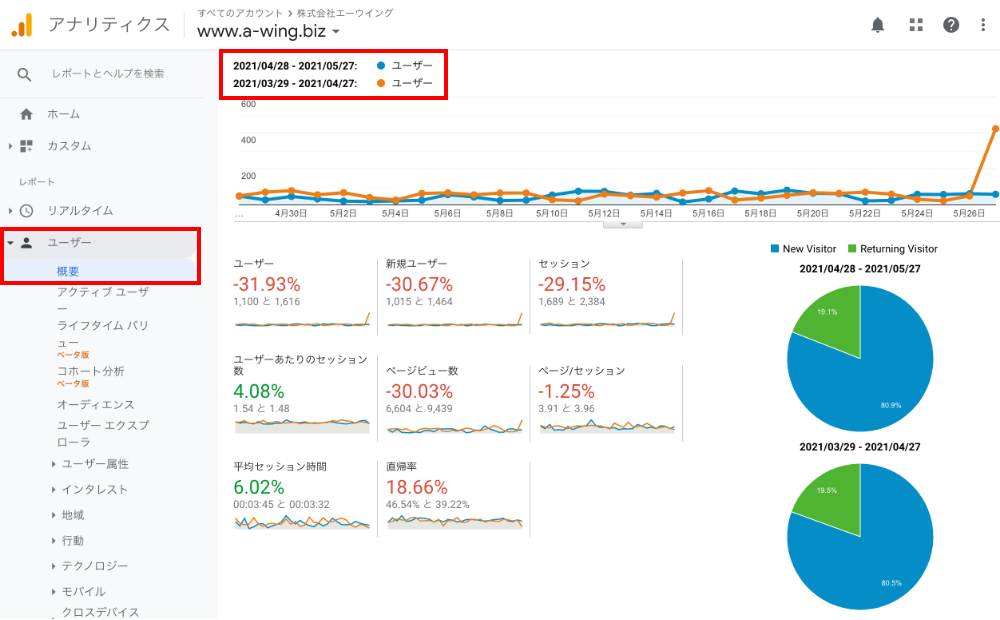Open the notifications bell

[x=878, y=25]
